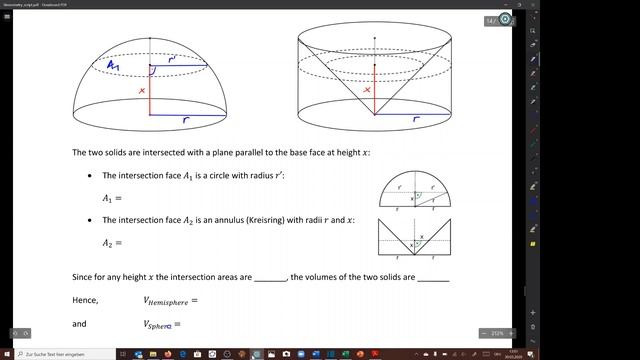The image size is (640, 360).
Task: Show hidden system tray icons
Action: click(x=416, y=354)
